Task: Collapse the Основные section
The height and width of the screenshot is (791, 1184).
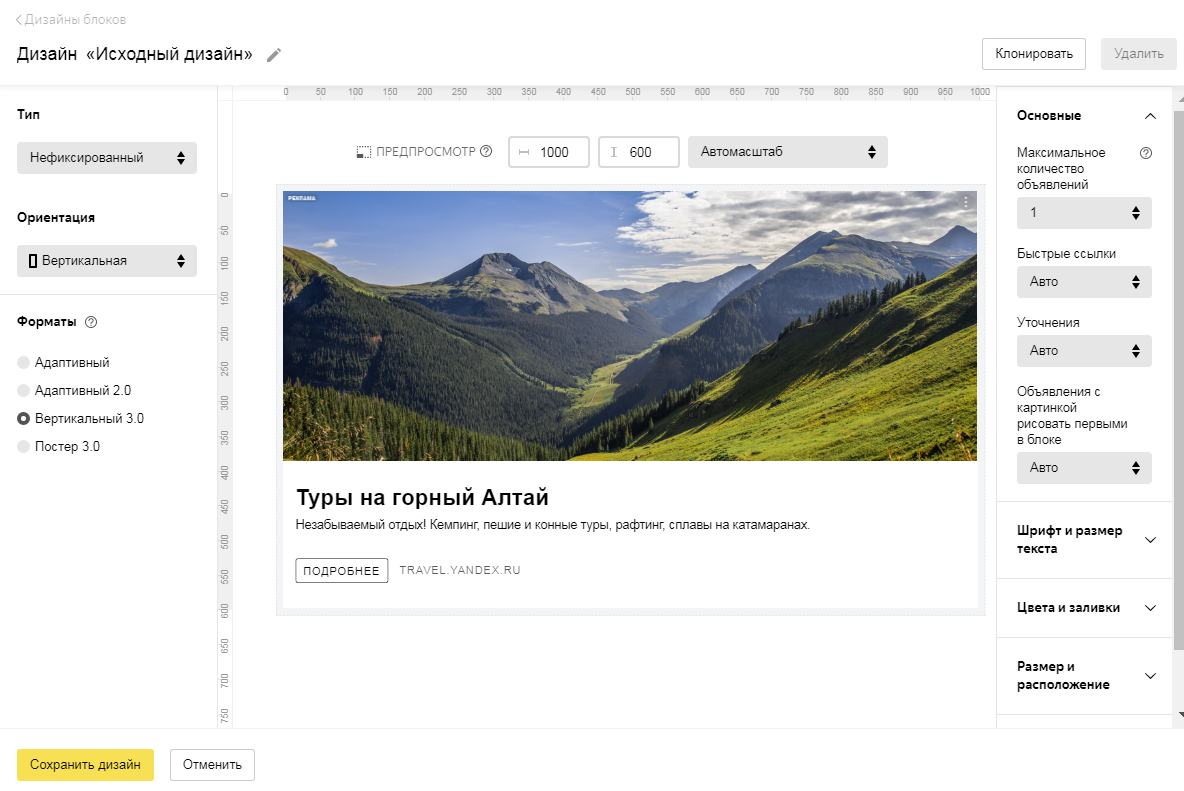Action: click(x=1150, y=116)
